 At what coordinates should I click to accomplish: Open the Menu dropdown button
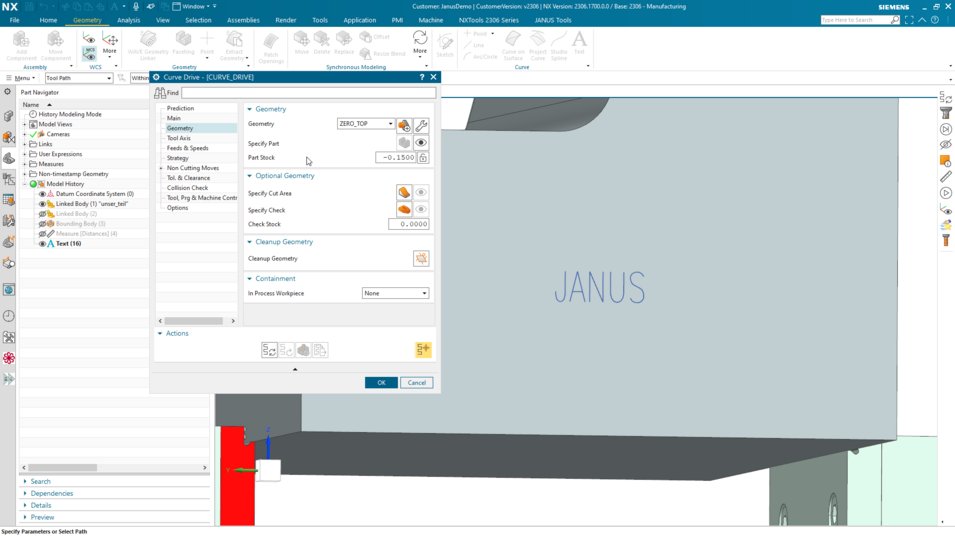point(21,78)
